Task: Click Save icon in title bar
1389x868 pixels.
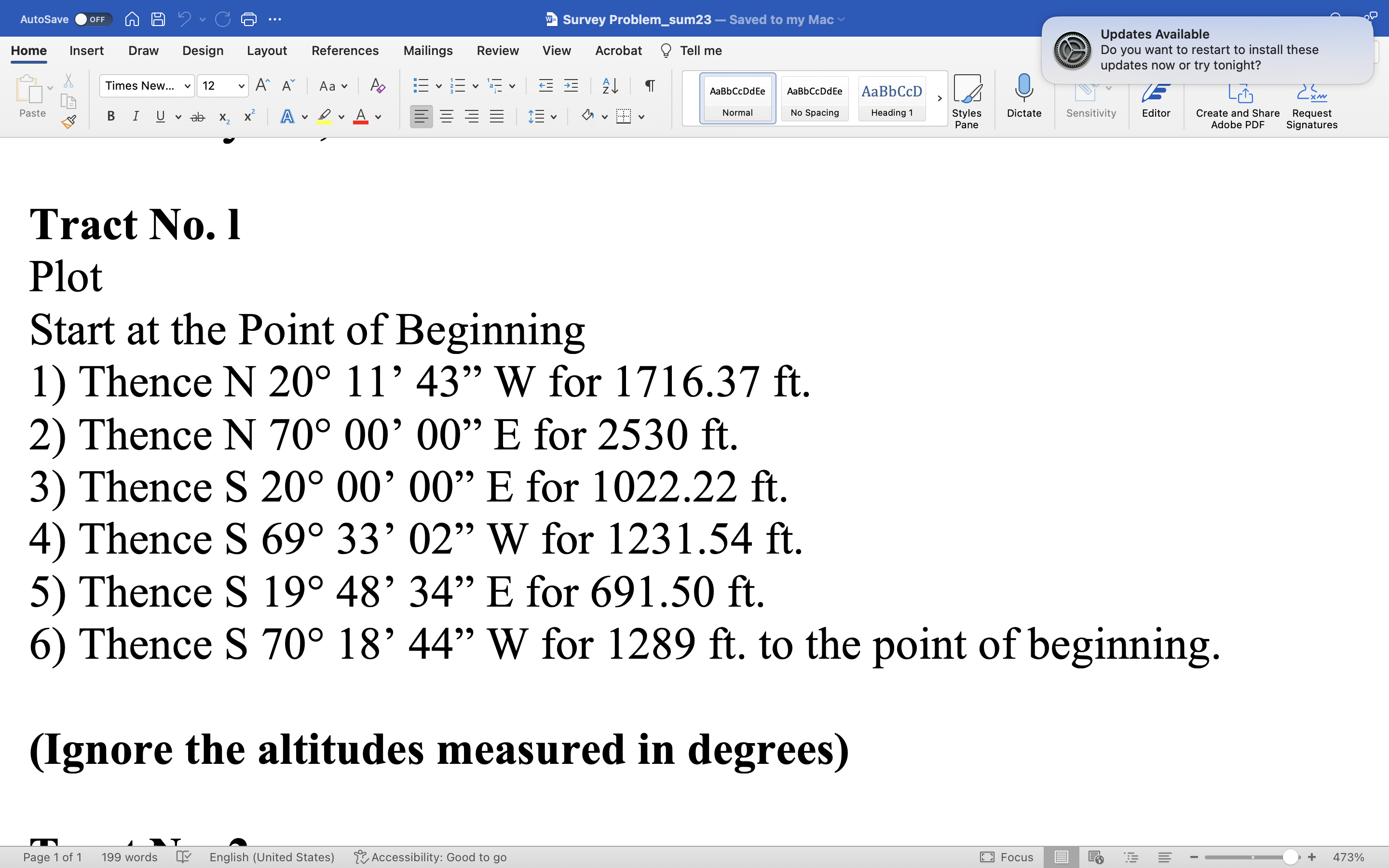Action: pos(158,19)
